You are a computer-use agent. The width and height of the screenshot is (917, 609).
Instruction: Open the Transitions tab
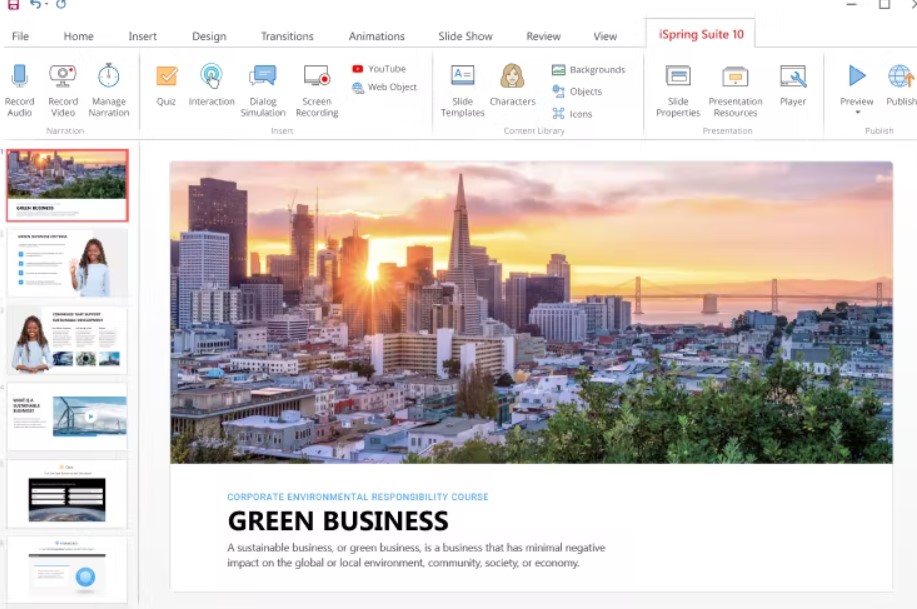tap(287, 36)
